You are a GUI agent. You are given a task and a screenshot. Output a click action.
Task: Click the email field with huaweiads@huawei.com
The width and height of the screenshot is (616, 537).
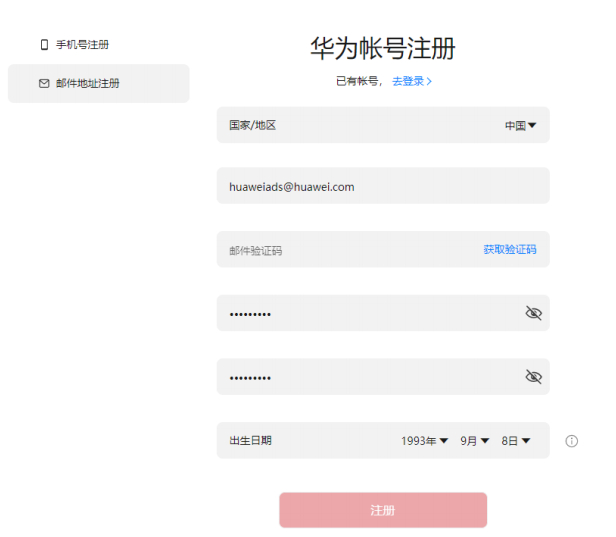pos(383,186)
